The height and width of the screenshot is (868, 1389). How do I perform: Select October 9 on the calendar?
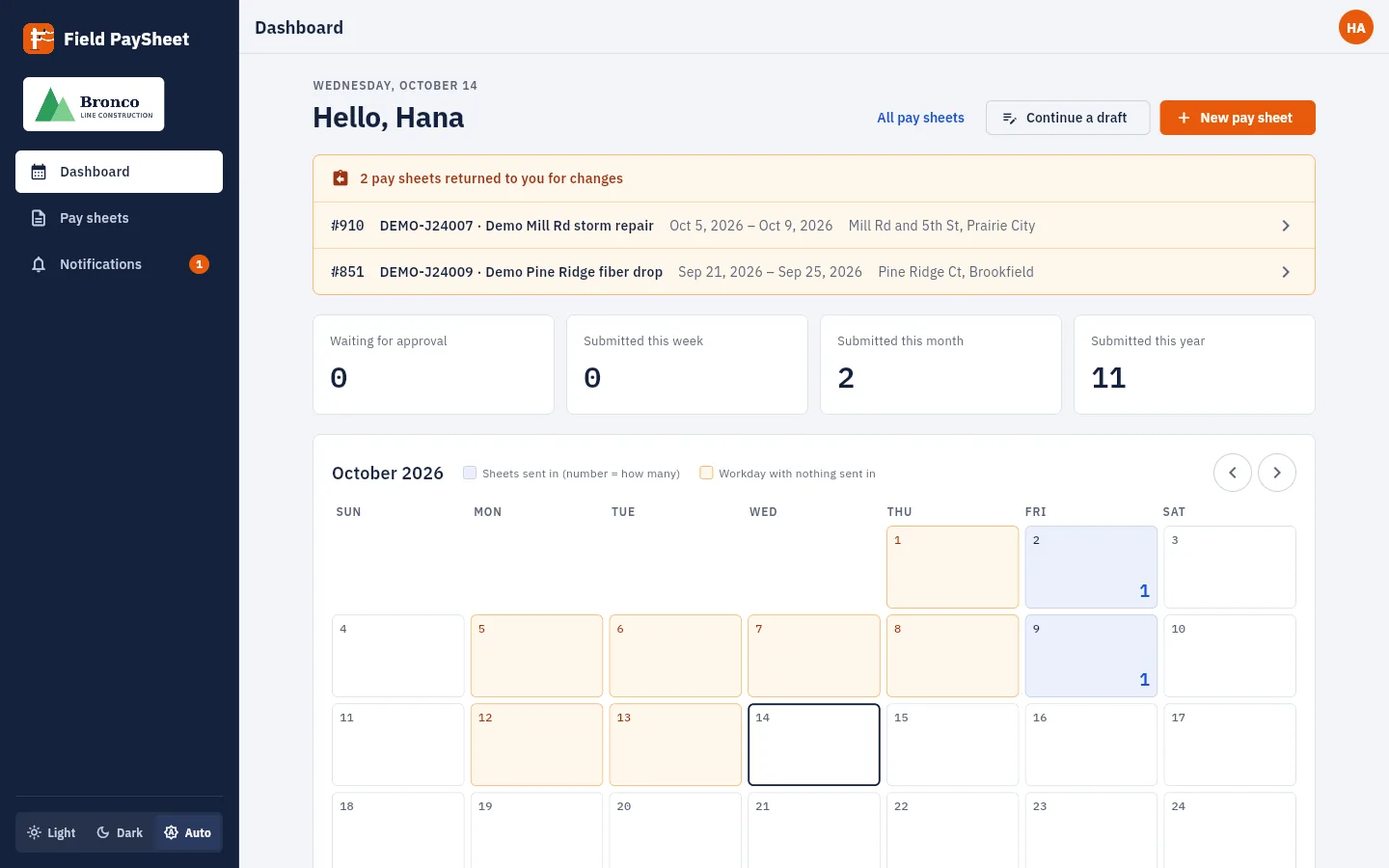click(1091, 656)
